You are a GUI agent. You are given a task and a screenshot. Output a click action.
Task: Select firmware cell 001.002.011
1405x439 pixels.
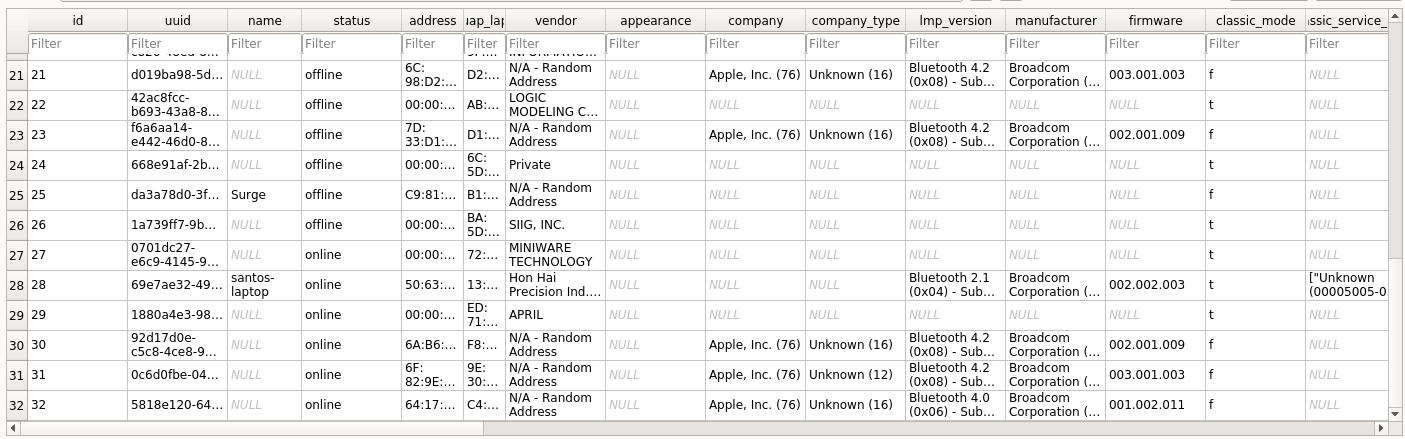point(1155,405)
